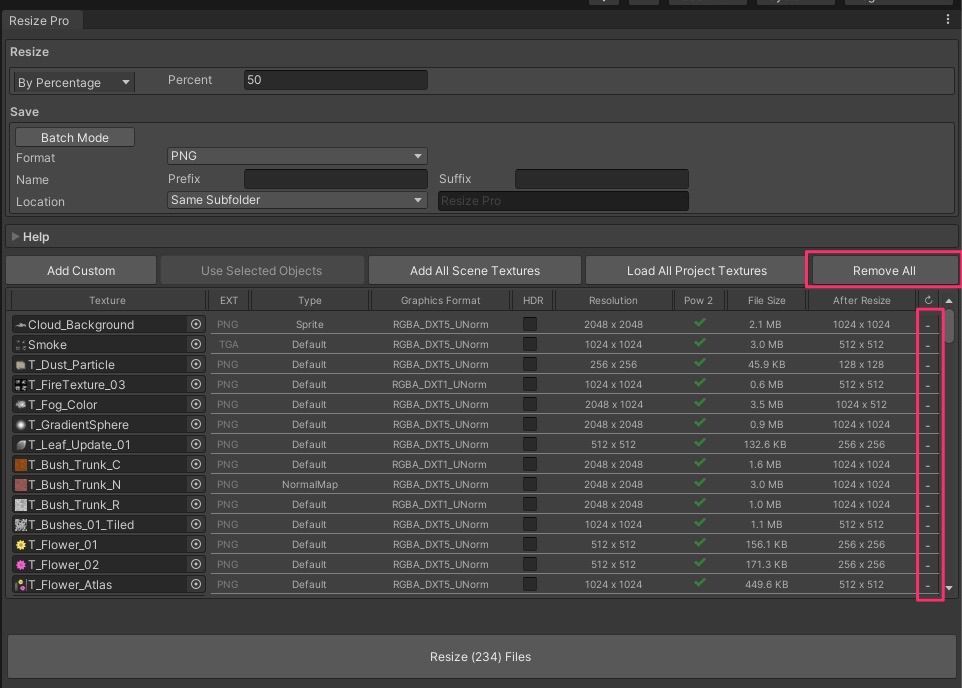Viewport: 962px width, 688px height.
Task: Toggle HDR checkbox for T_FireTexture_03
Action: [x=530, y=384]
